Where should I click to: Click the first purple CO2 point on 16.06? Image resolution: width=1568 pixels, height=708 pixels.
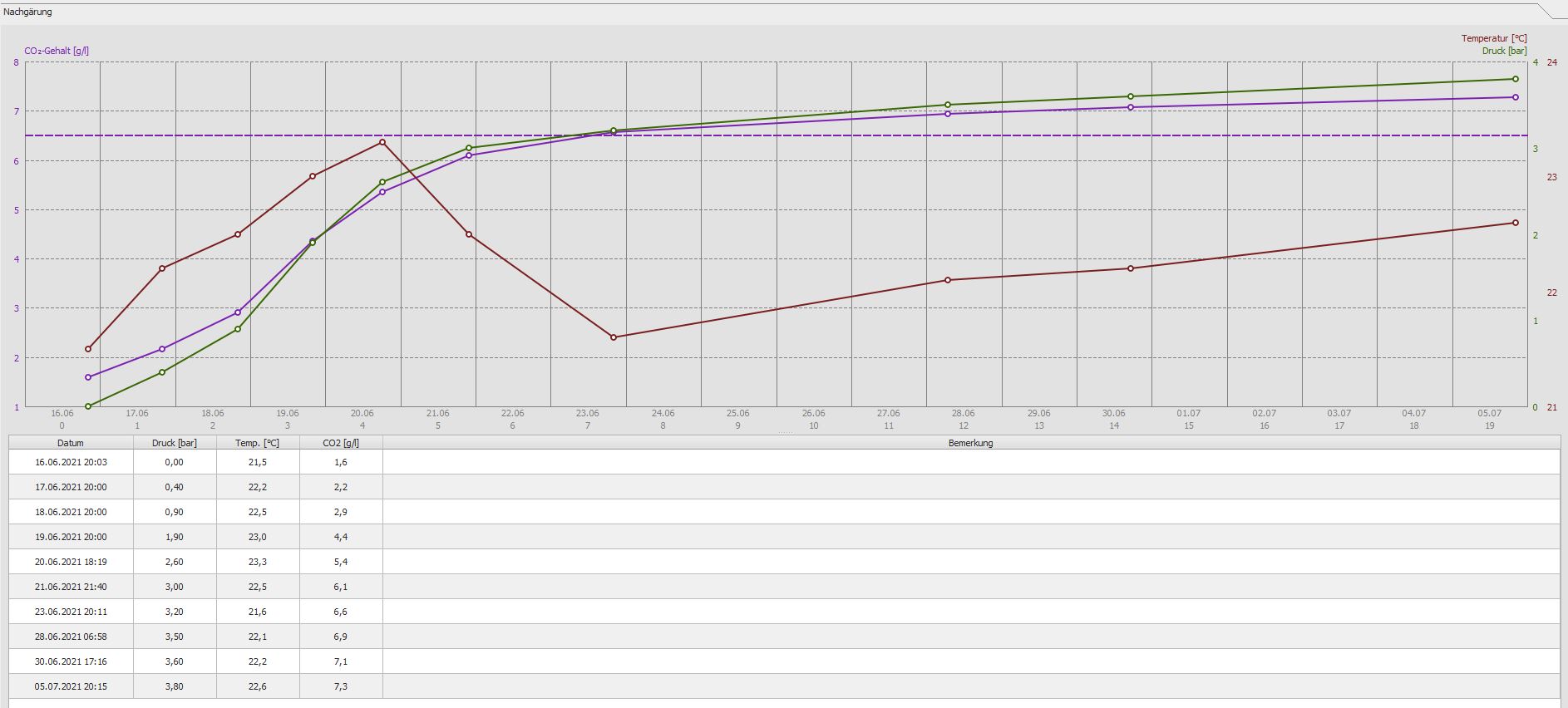point(88,377)
